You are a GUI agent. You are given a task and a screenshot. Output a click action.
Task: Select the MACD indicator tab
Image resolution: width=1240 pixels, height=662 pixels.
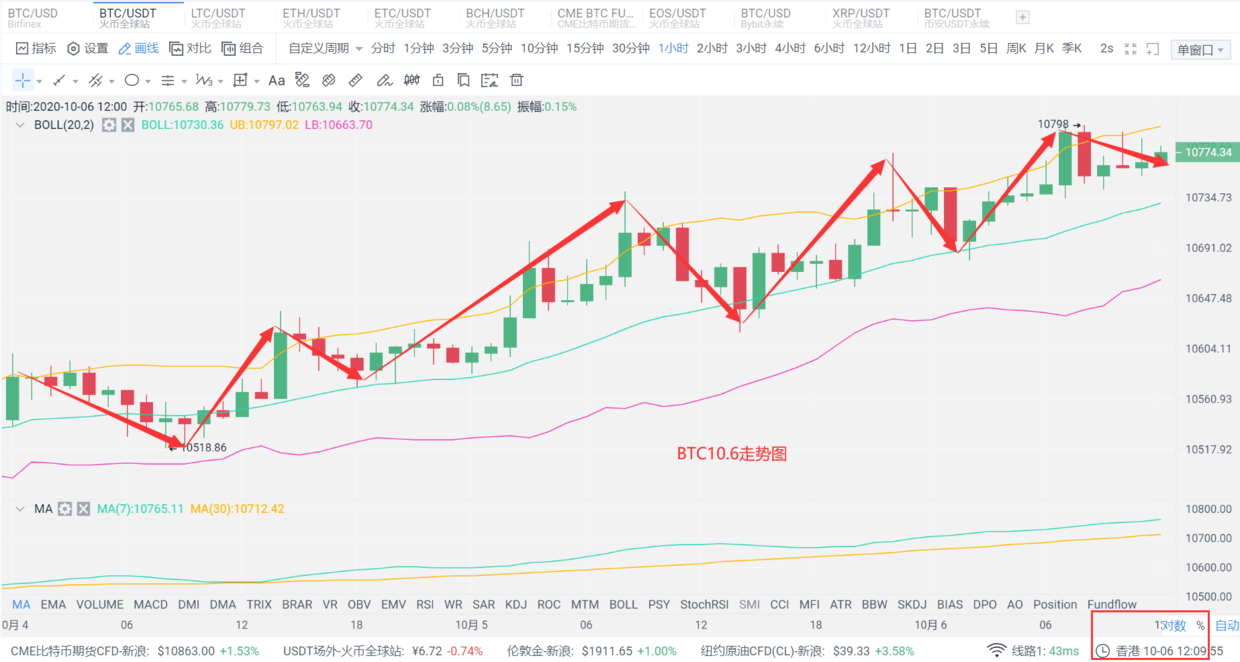pyautogui.click(x=151, y=604)
